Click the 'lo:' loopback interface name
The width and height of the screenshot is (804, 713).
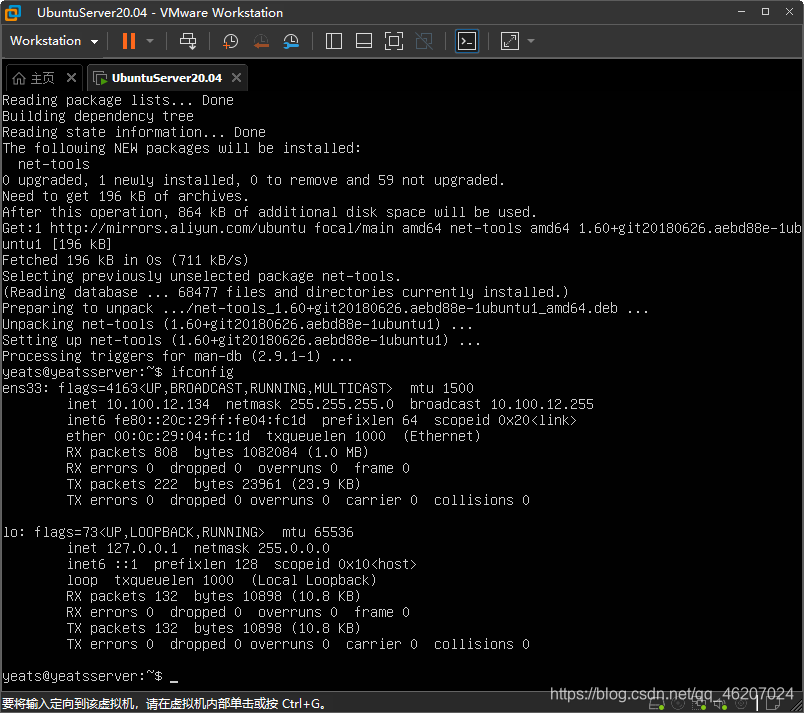click(x=13, y=532)
